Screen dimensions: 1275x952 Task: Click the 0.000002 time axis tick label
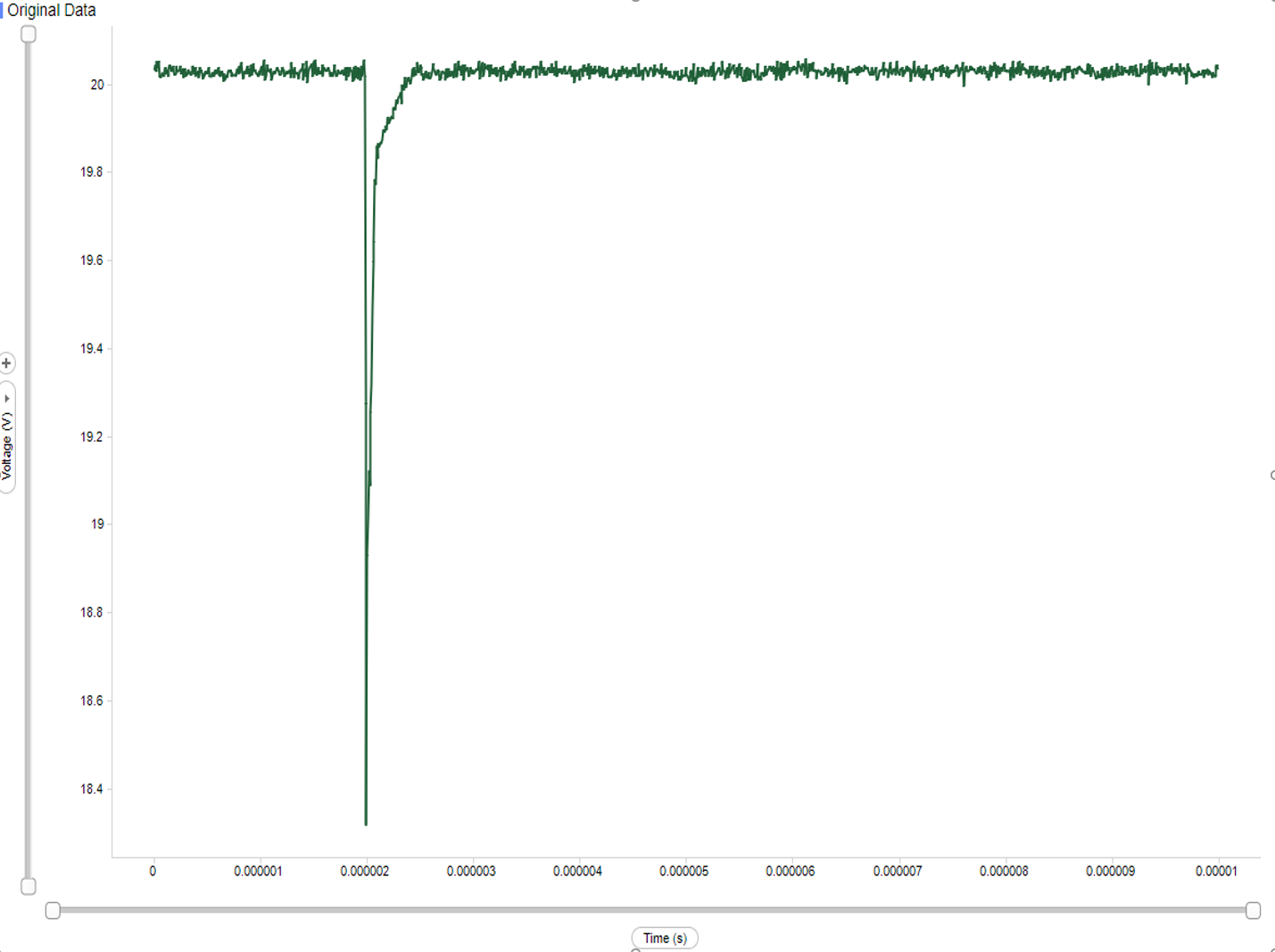click(365, 871)
